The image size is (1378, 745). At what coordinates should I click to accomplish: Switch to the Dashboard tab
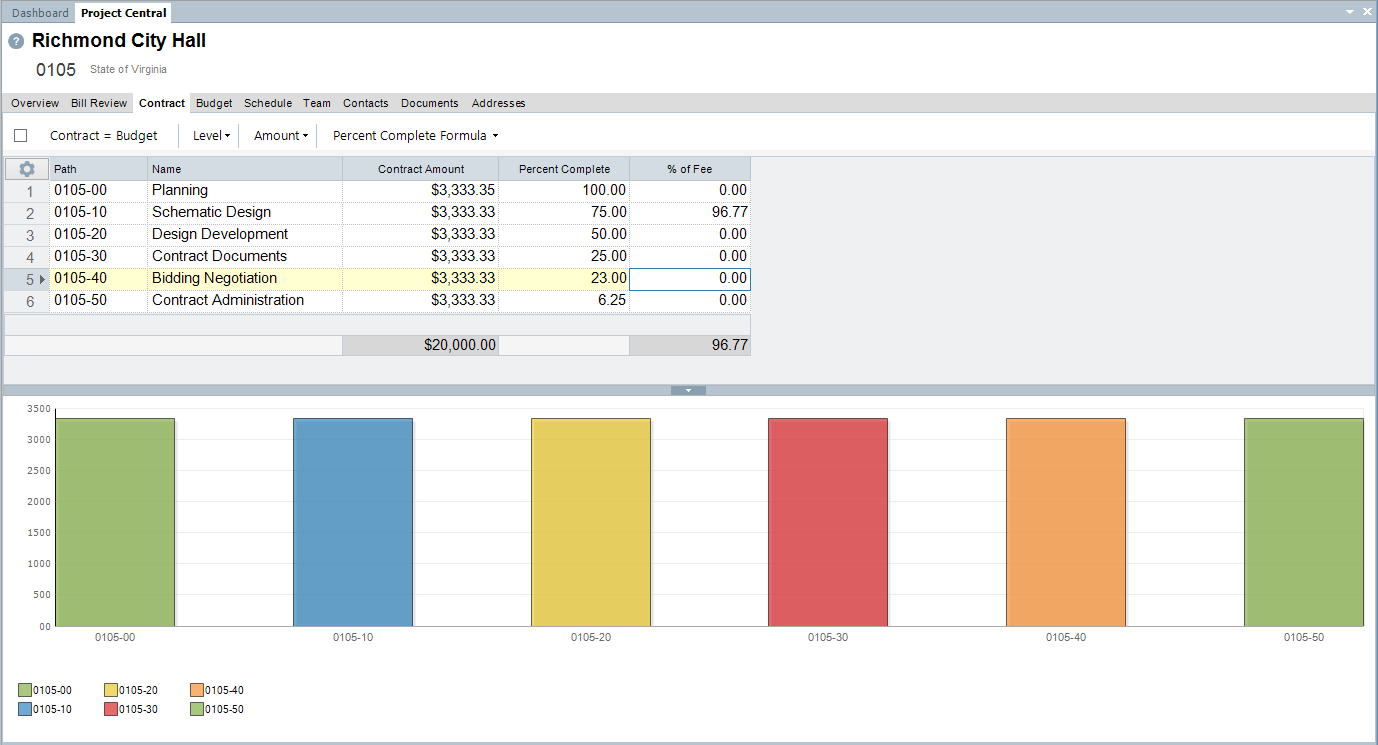pos(40,13)
